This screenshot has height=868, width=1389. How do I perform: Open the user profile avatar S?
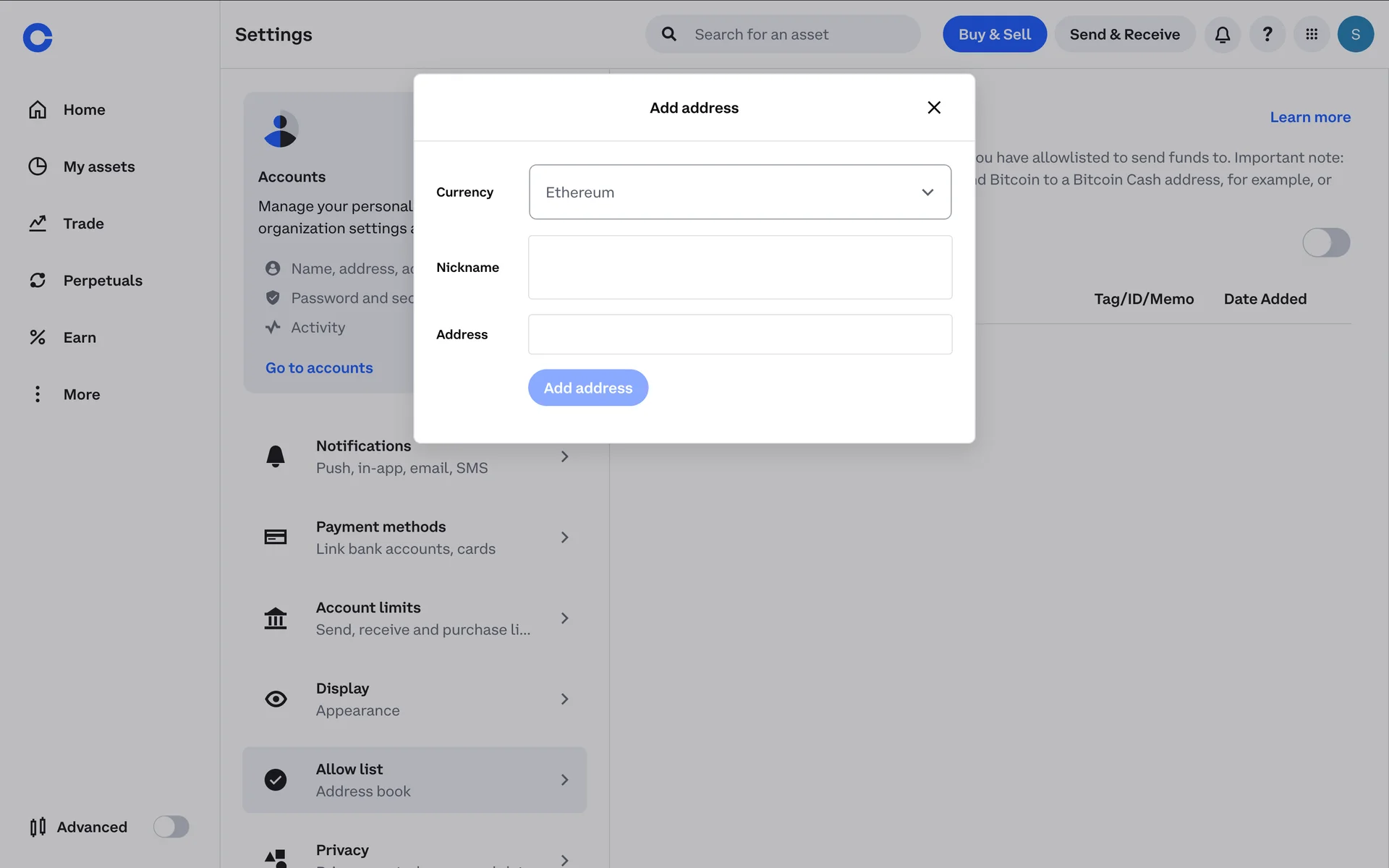pos(1355,34)
